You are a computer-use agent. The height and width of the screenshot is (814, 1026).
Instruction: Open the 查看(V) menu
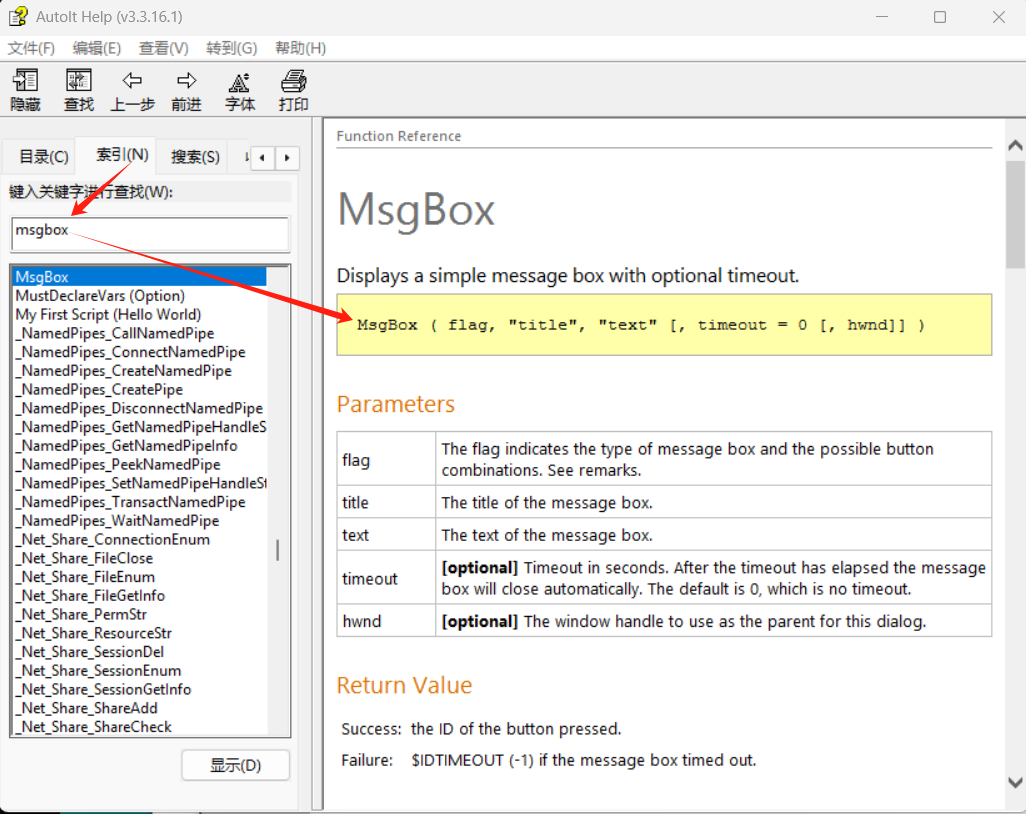point(164,48)
